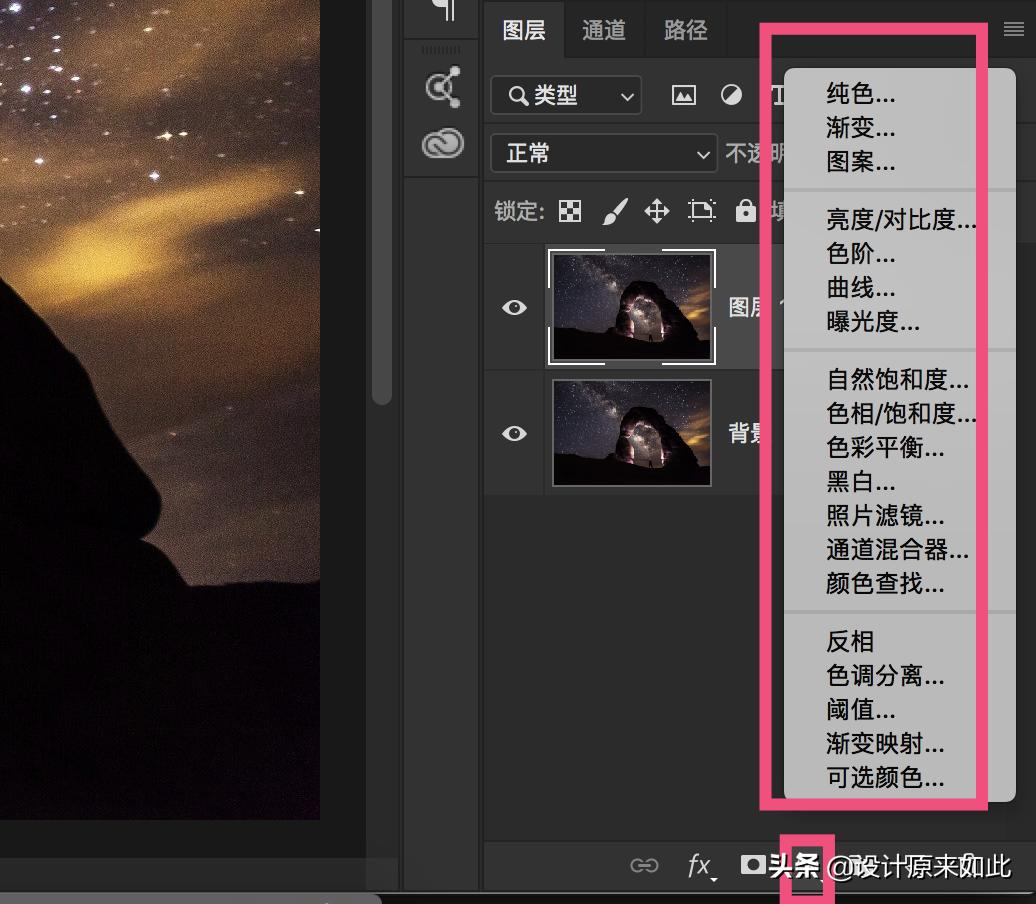Open the 类型 layer filter dropdown
This screenshot has width=1036, height=904.
point(566,95)
